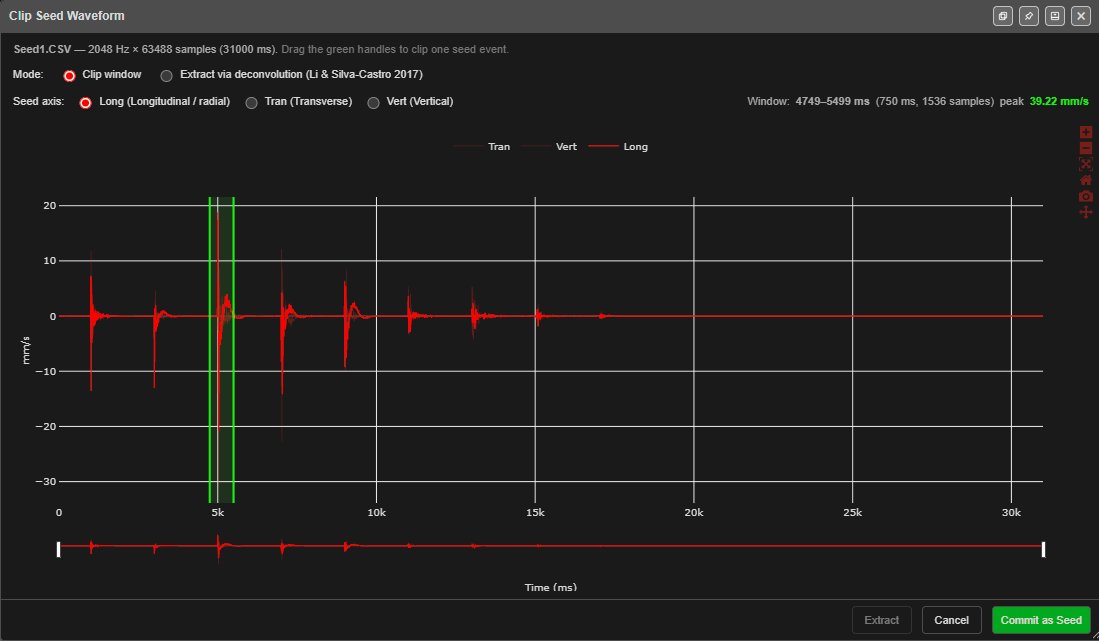This screenshot has height=641, width=1099.
Task: Click the Seed axis: label
Action: 39,102
